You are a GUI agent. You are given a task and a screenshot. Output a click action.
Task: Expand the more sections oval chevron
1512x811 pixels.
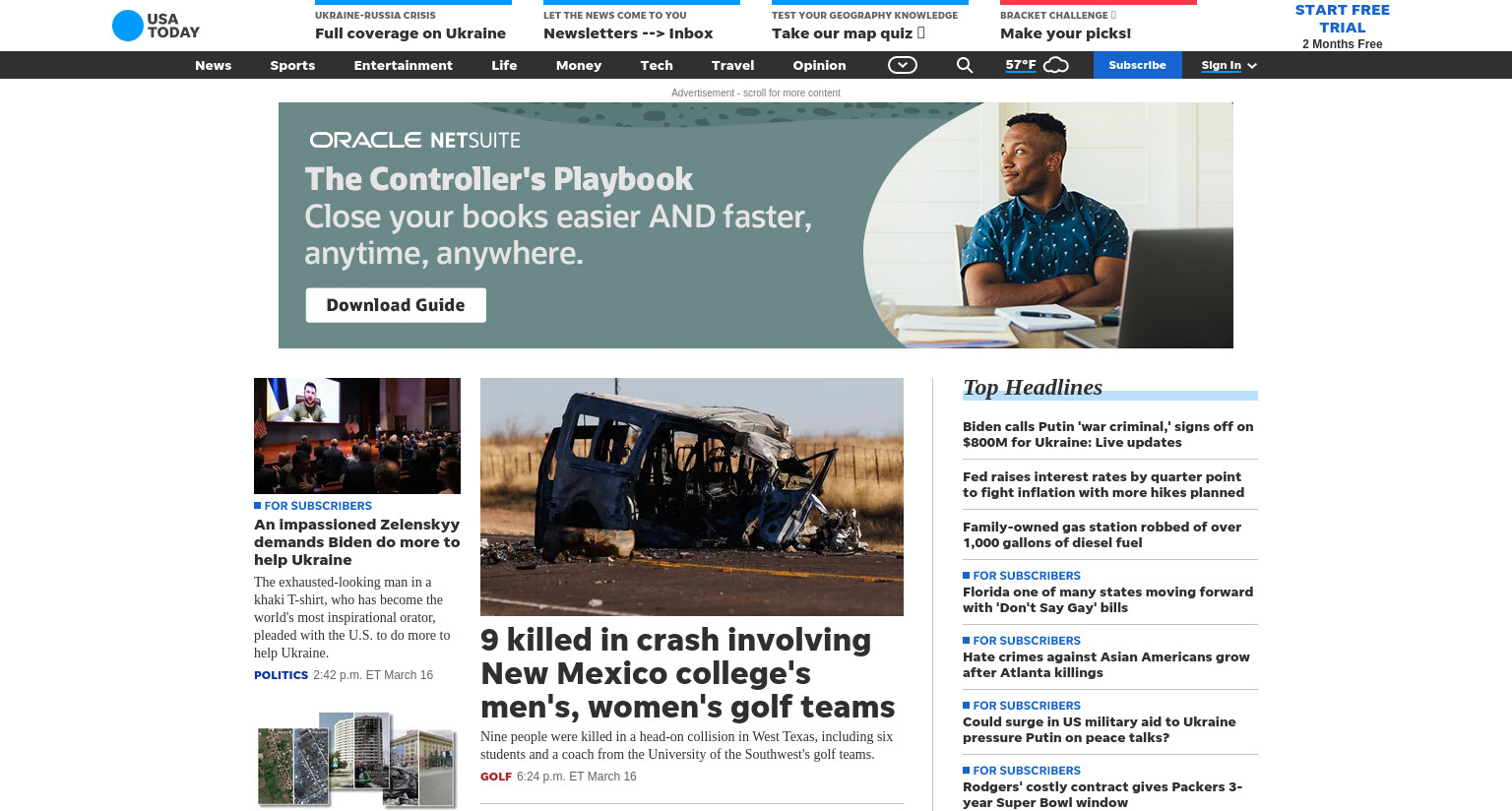[903, 65]
